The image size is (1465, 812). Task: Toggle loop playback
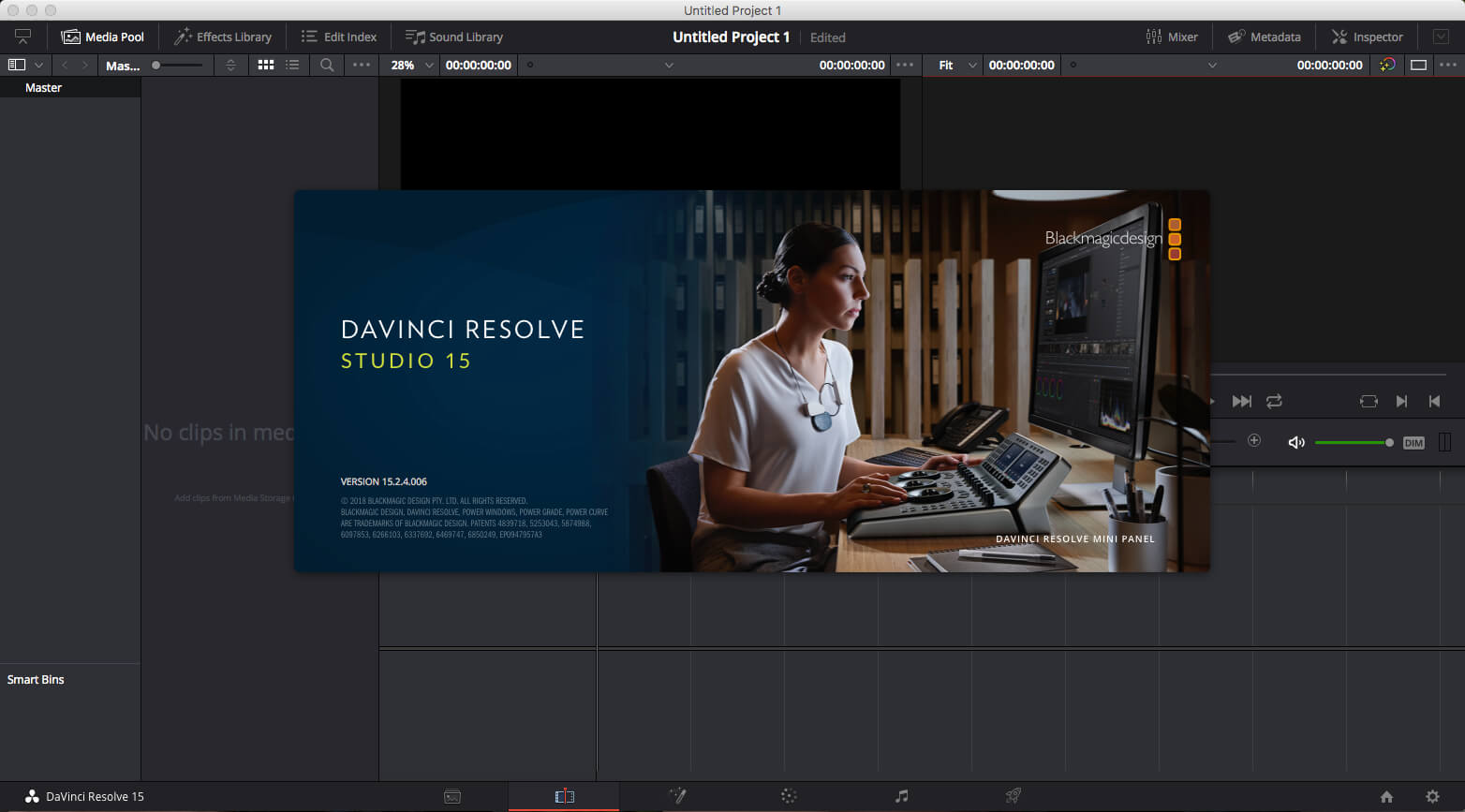click(1274, 402)
